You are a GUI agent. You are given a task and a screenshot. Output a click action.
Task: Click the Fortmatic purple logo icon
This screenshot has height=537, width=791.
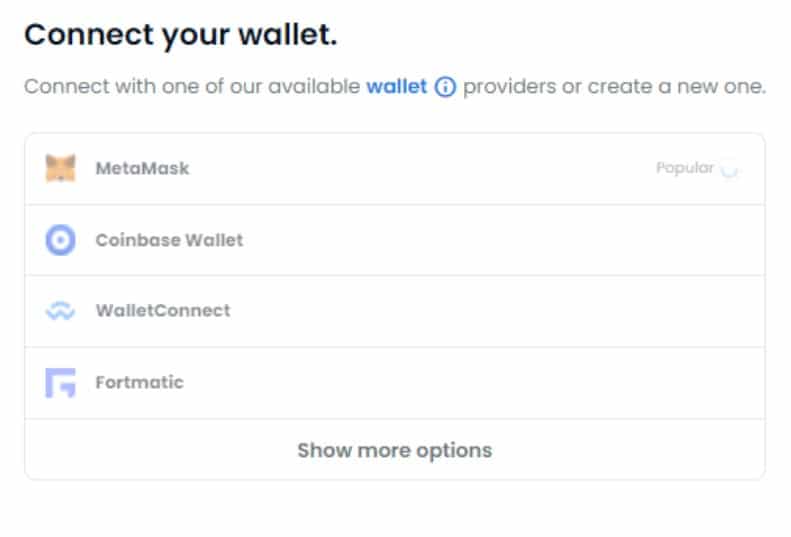pyautogui.click(x=61, y=383)
